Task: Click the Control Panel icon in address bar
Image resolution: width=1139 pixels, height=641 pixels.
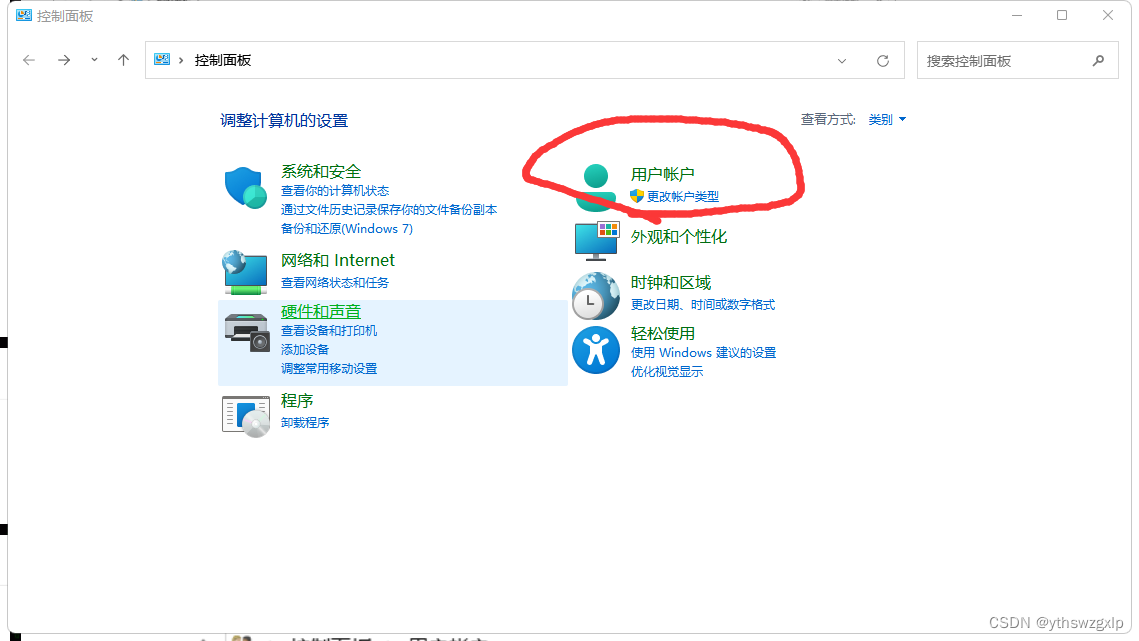Action: click(162, 60)
